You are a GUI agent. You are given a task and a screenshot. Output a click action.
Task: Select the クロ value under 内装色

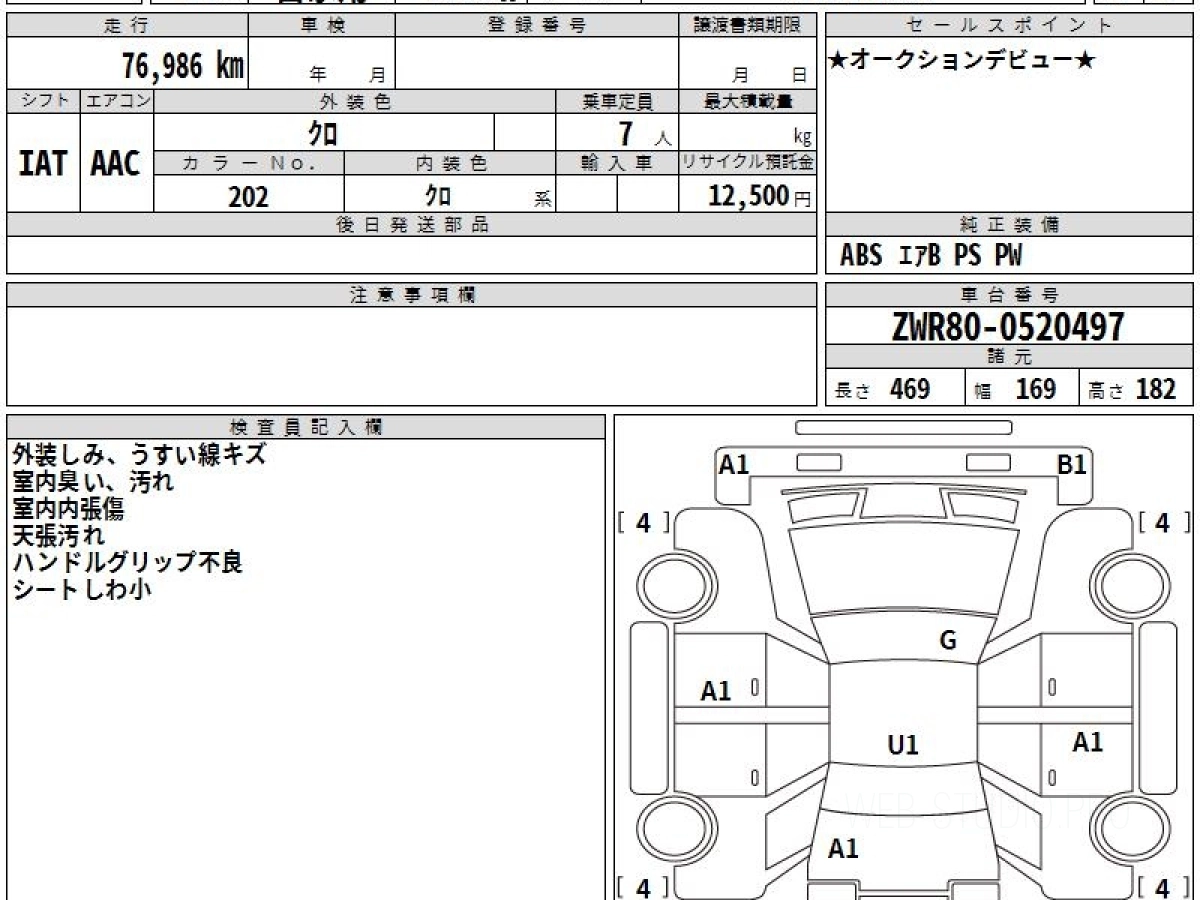click(438, 195)
